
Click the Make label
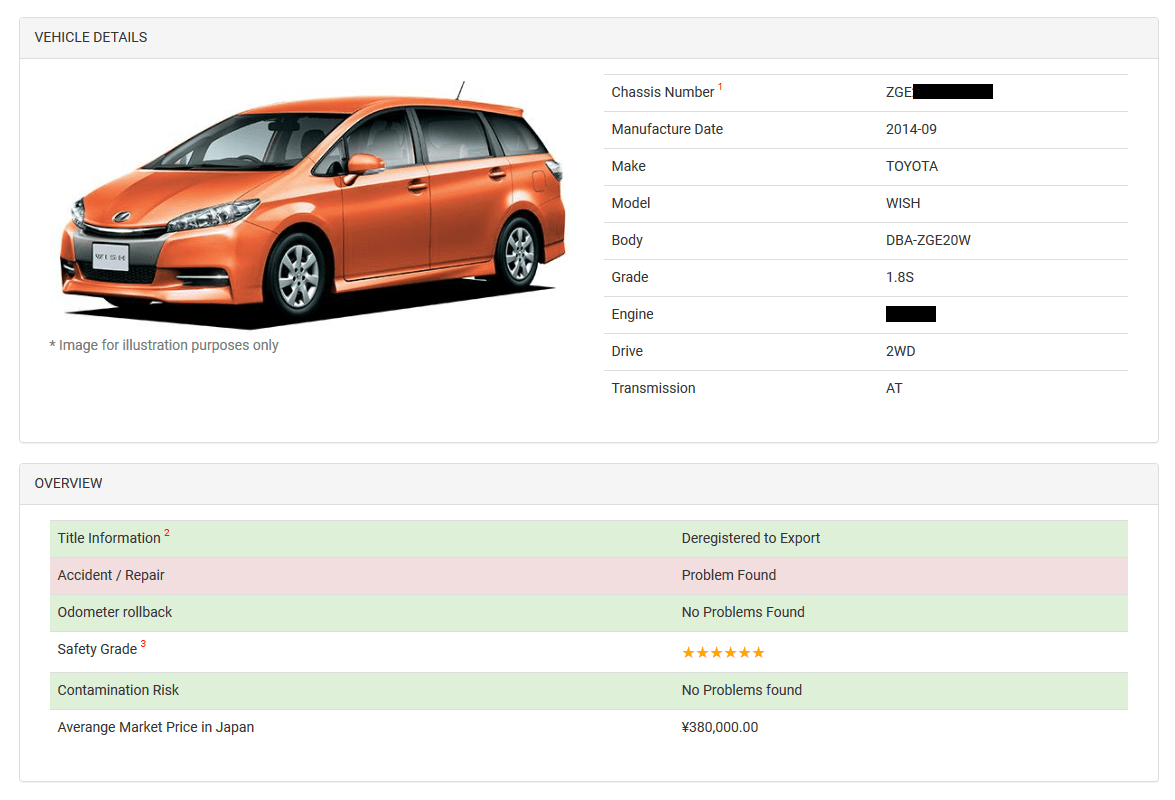pos(629,166)
